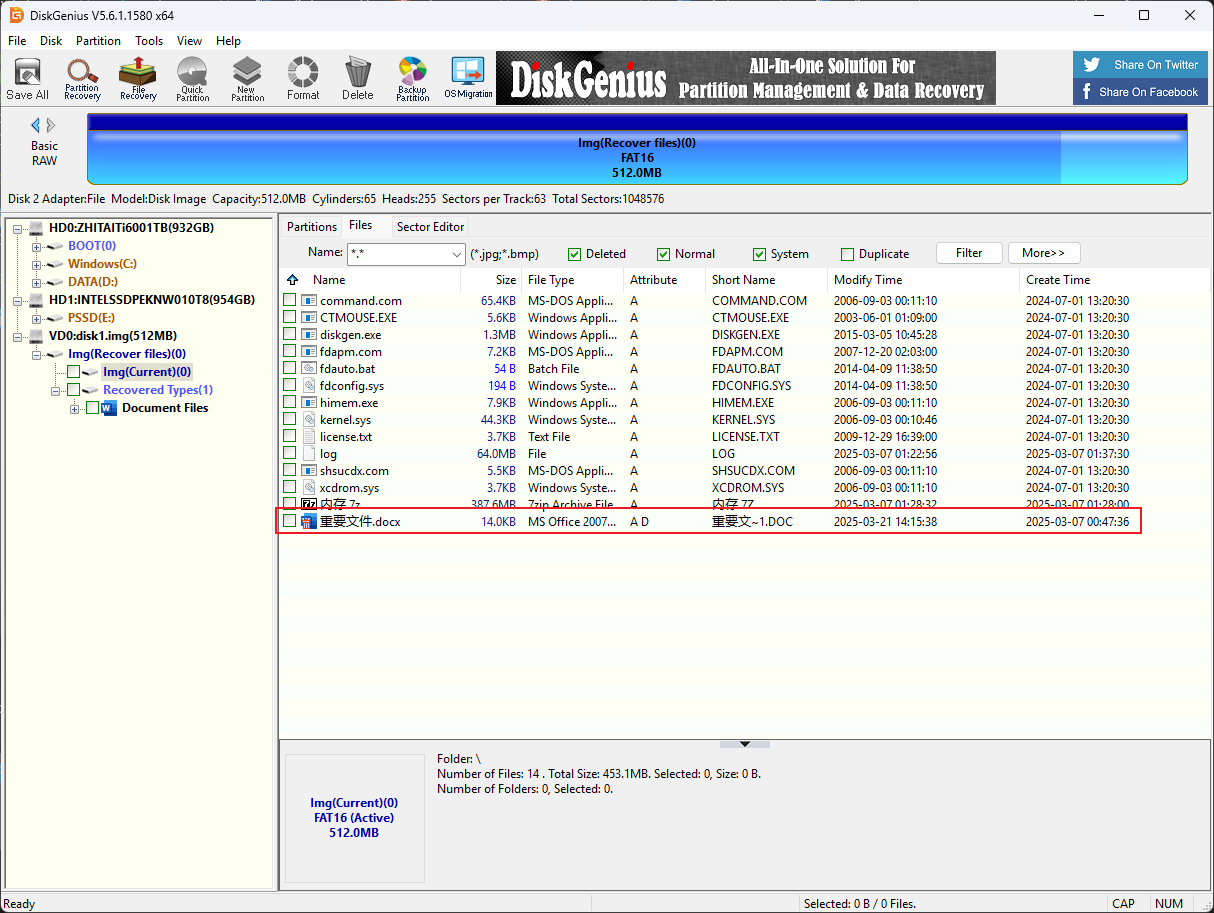Screen dimensions: 1214x913
Task: Switch to the Sector Editor tab
Action: [430, 227]
